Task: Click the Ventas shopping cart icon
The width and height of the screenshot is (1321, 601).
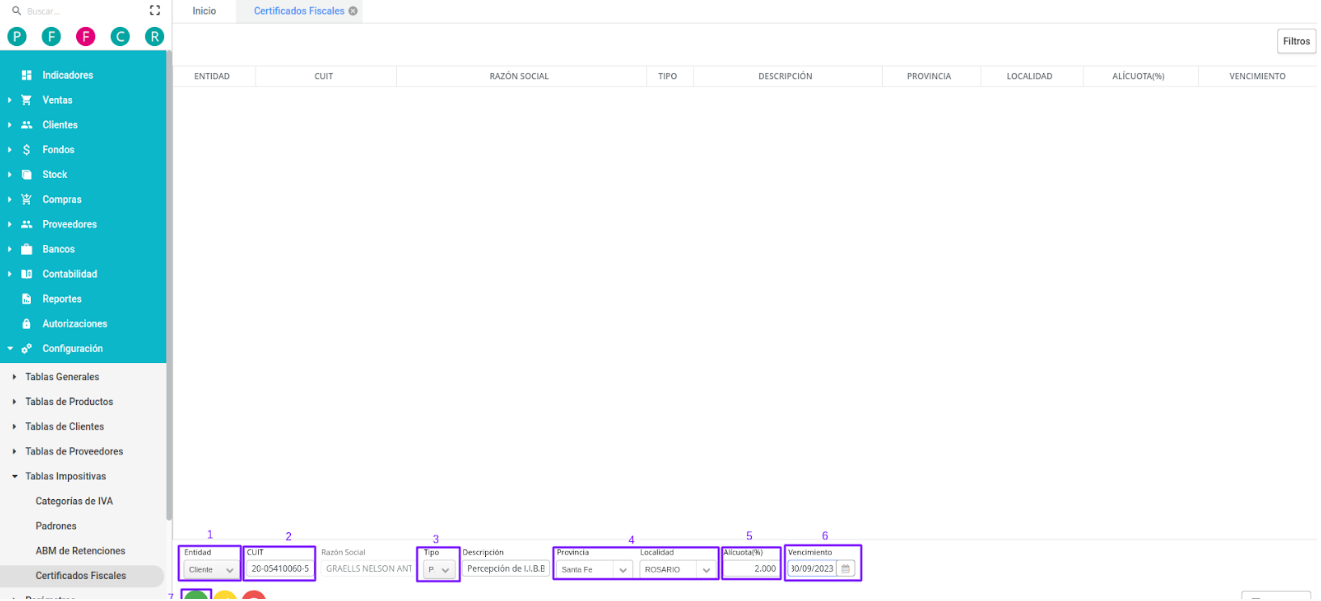Action: [x=27, y=100]
